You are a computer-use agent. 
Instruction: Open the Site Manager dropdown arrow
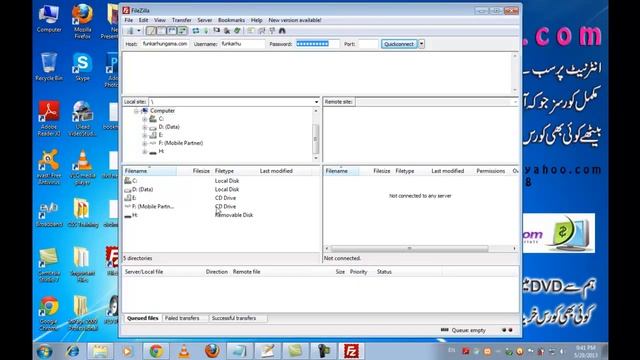point(139,31)
